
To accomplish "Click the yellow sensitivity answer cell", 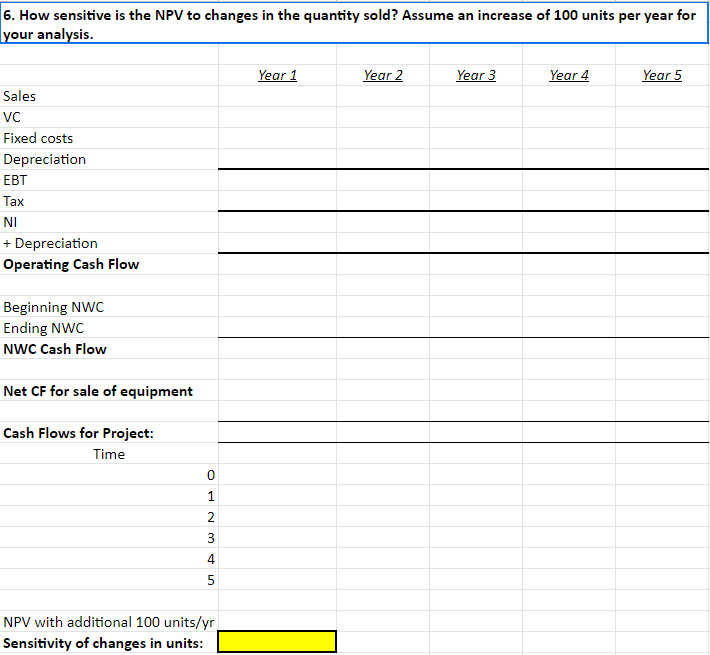I will click(277, 642).
